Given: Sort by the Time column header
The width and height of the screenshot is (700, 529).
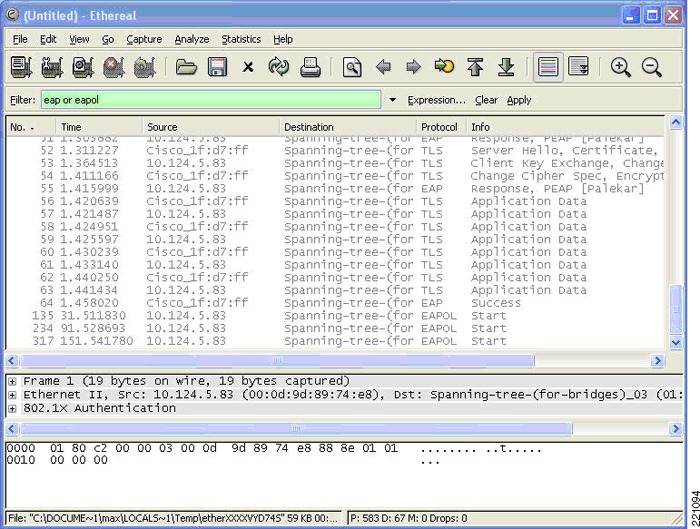Looking at the screenshot, I should click(x=99, y=127).
